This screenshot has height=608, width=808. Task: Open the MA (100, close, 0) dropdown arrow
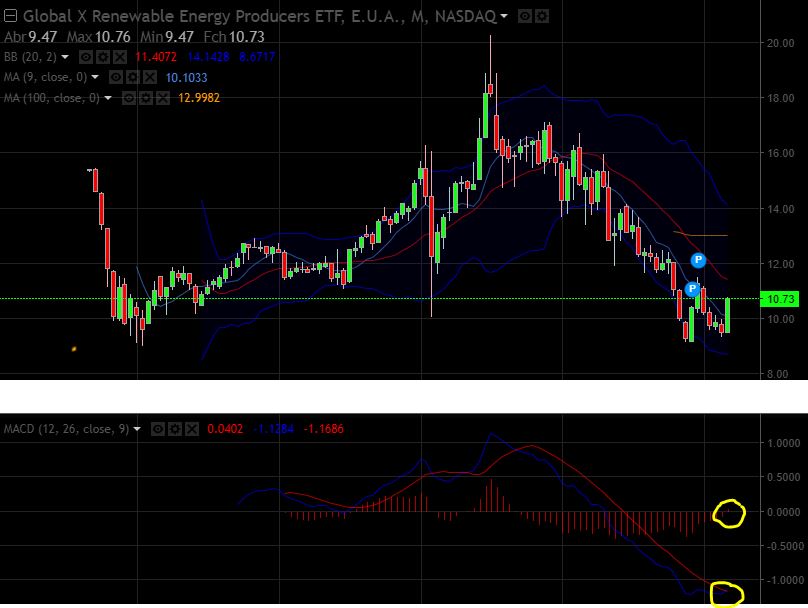[x=108, y=98]
